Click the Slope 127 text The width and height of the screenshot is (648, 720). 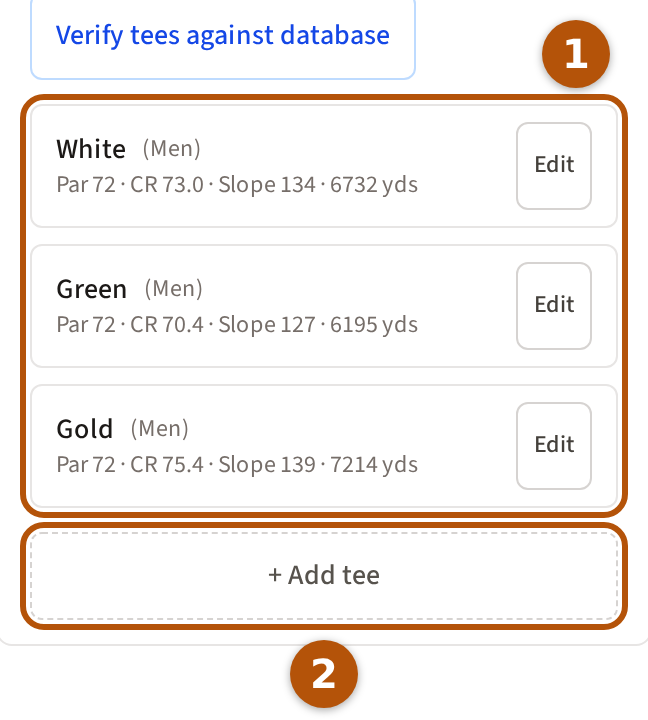tap(267, 325)
